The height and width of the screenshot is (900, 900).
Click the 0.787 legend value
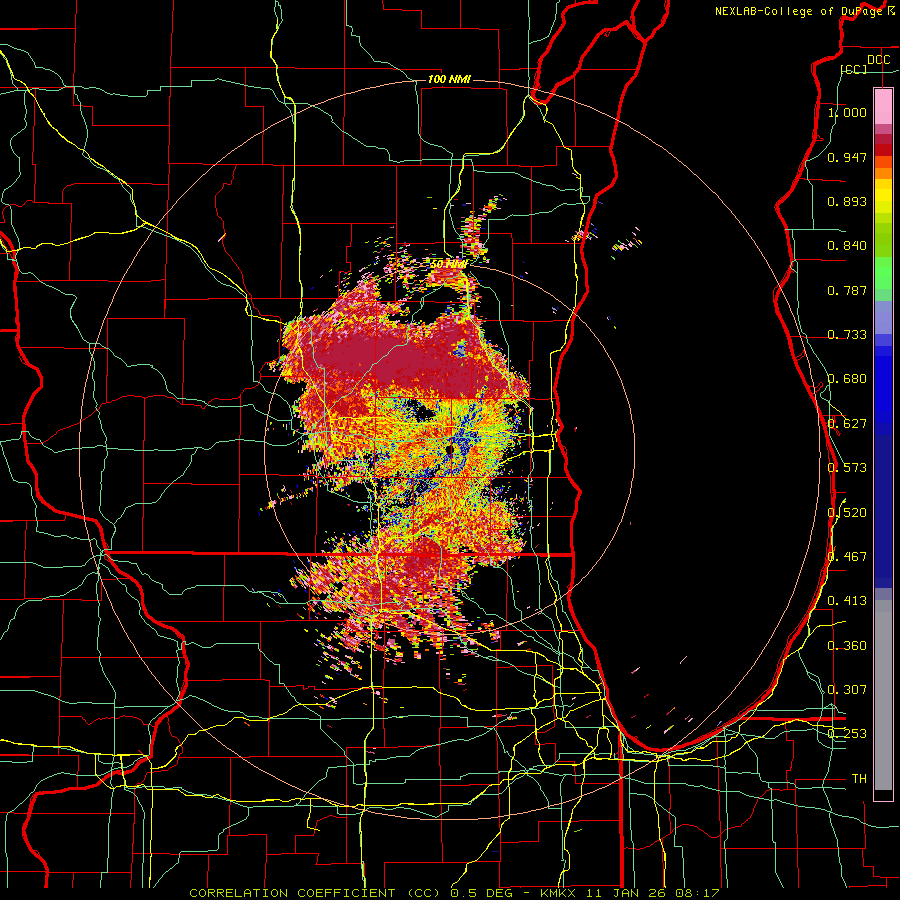[x=847, y=290]
